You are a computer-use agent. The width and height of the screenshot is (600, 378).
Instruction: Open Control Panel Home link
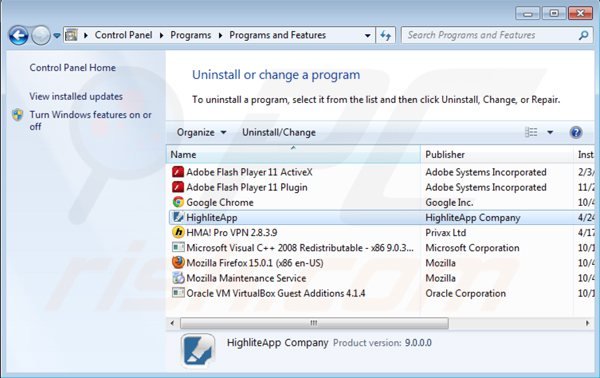[x=72, y=68]
